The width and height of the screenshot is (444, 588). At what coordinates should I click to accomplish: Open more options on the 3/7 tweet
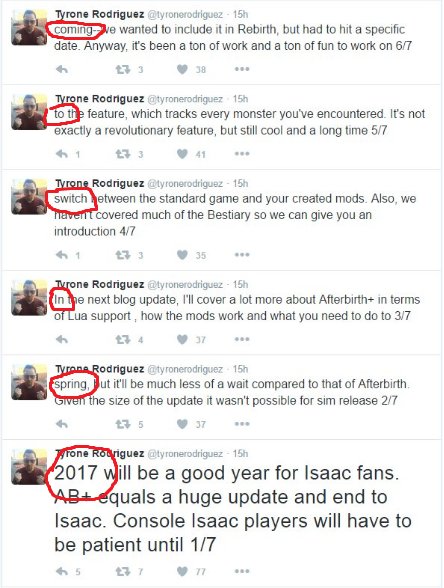coord(242,339)
